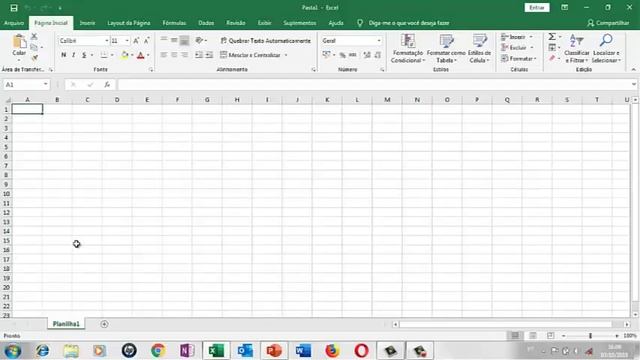The height and width of the screenshot is (360, 640).
Task: Add a new sheet with plus icon
Action: (x=104, y=324)
